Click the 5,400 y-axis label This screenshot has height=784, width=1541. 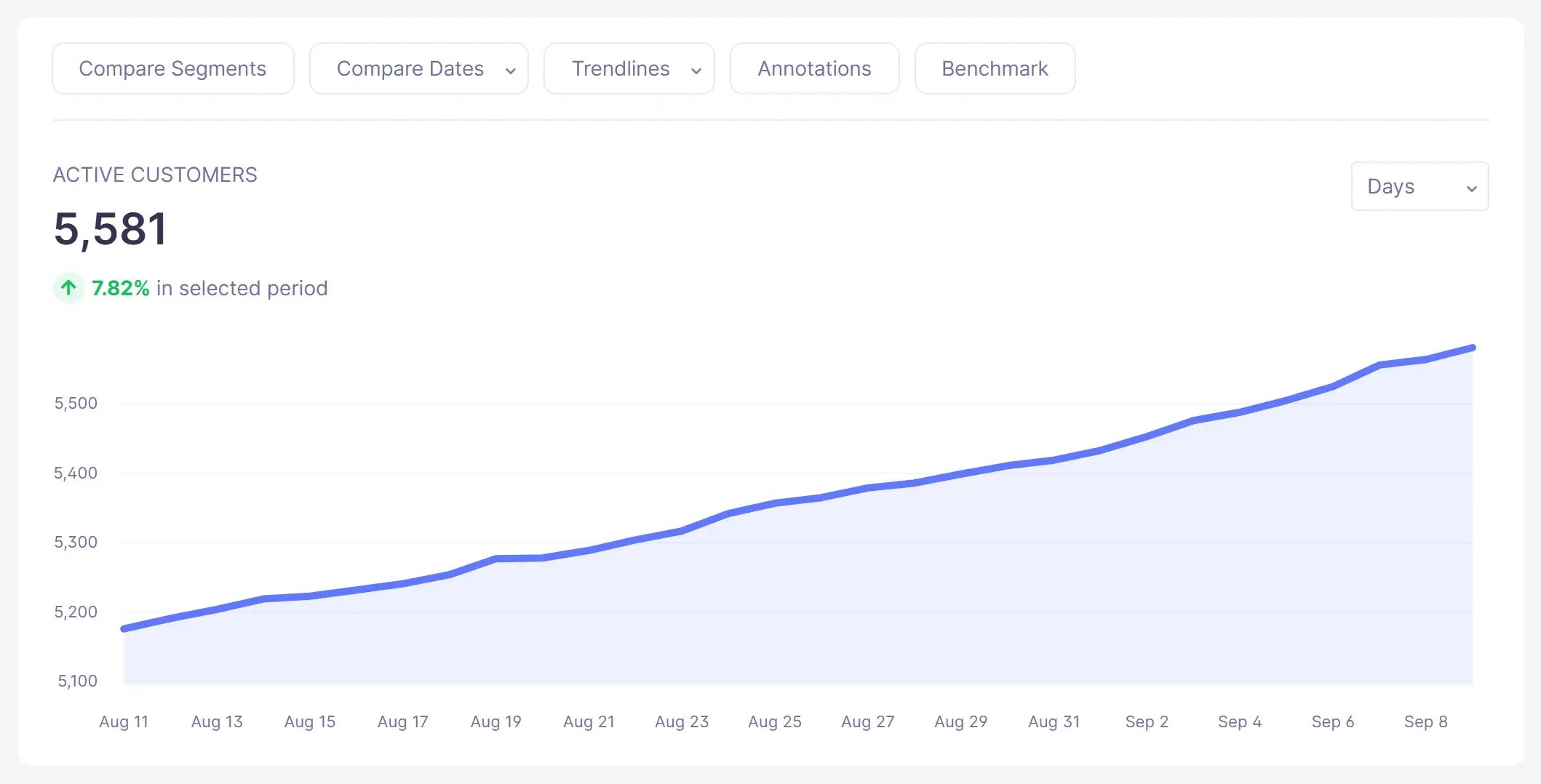coord(76,473)
